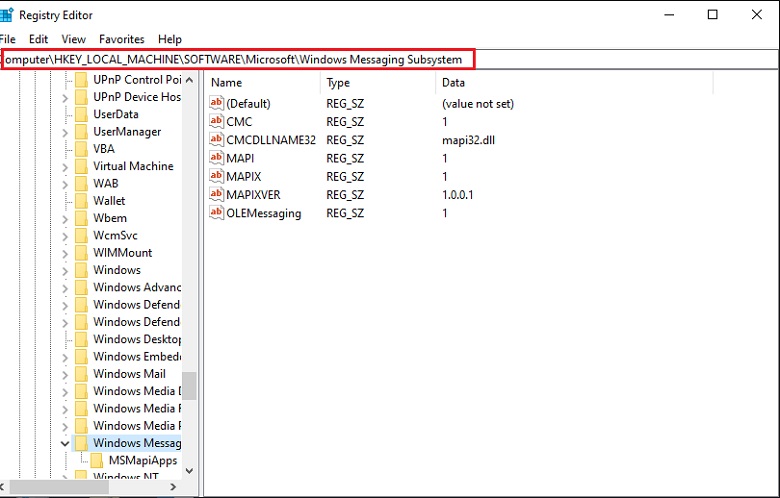Screen dimensions: 780x498
Task: Click the tree pane scroll down arrow
Action: coord(189,470)
